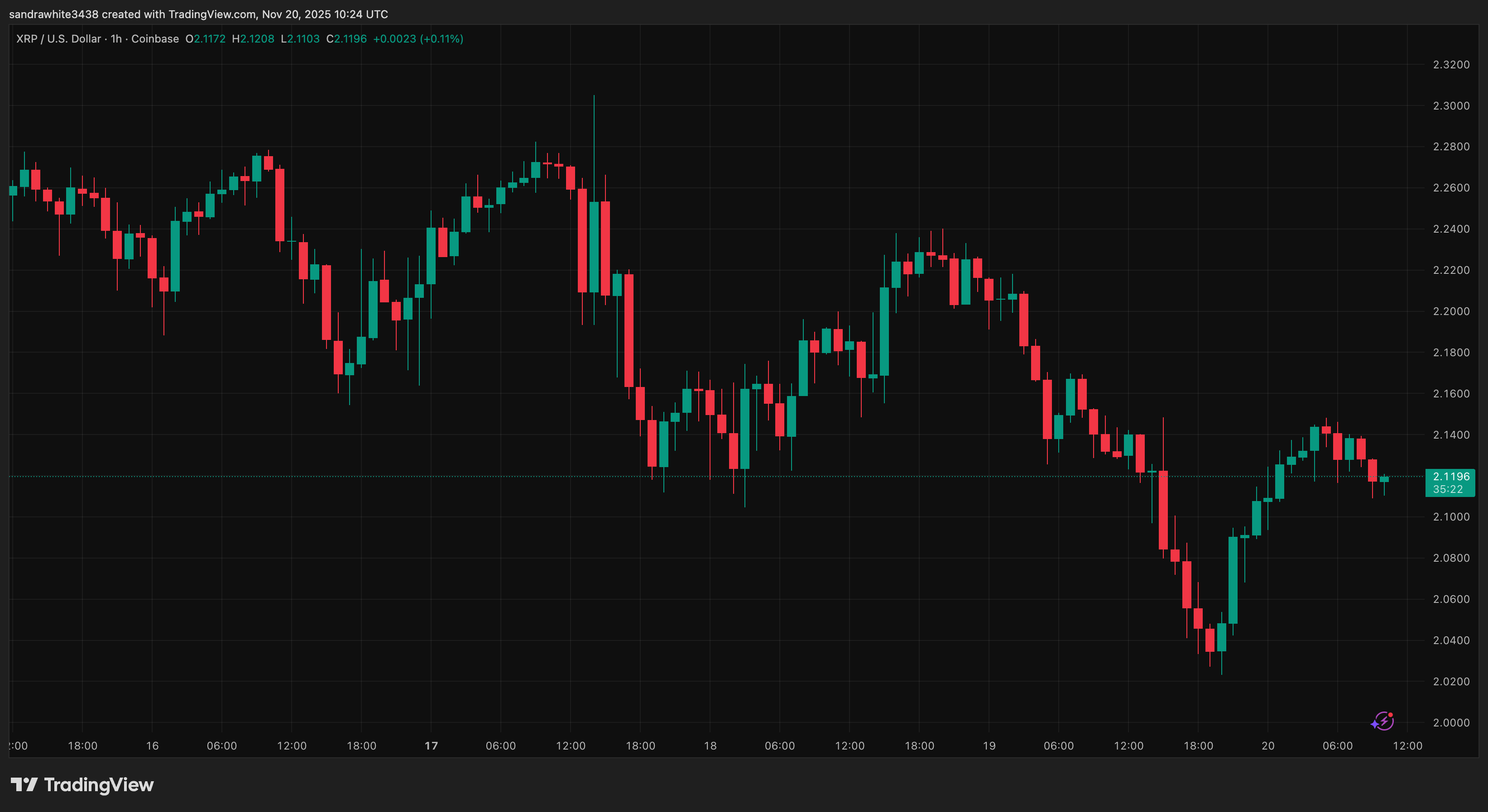Click the 2.2000 price axis label
Image resolution: width=1488 pixels, height=812 pixels.
pyautogui.click(x=1451, y=311)
